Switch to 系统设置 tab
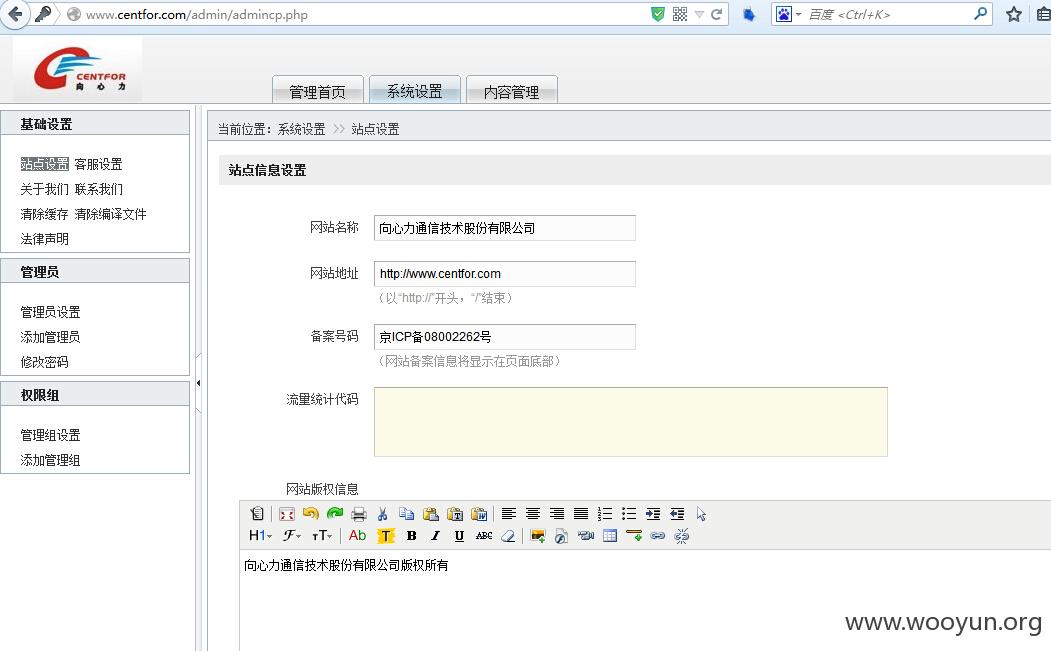This screenshot has height=651, width=1051. tap(415, 91)
